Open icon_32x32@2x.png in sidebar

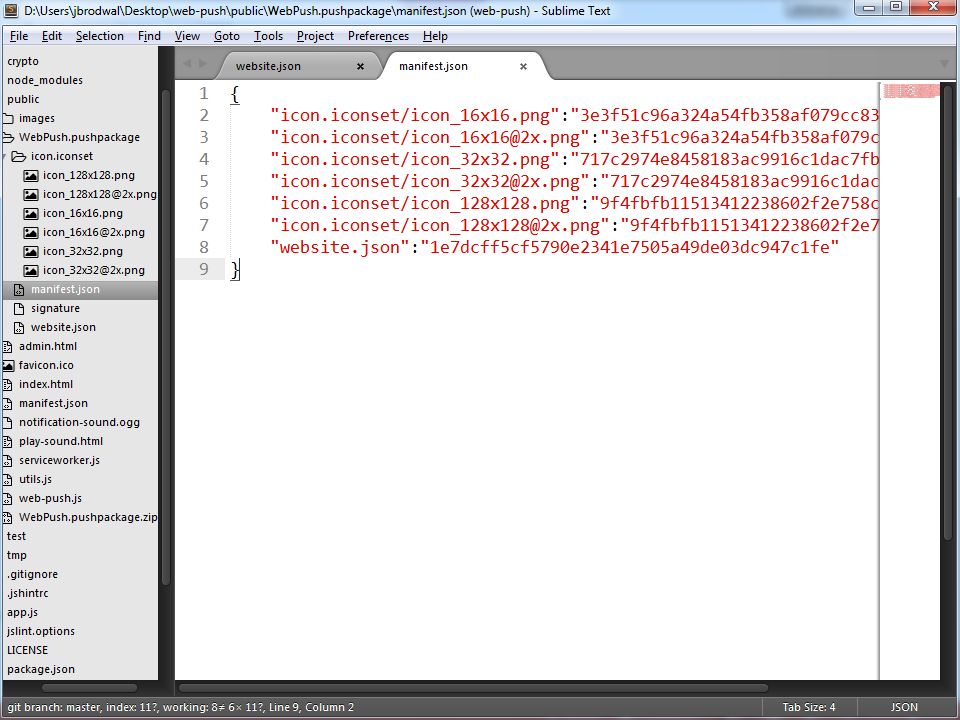click(94, 270)
